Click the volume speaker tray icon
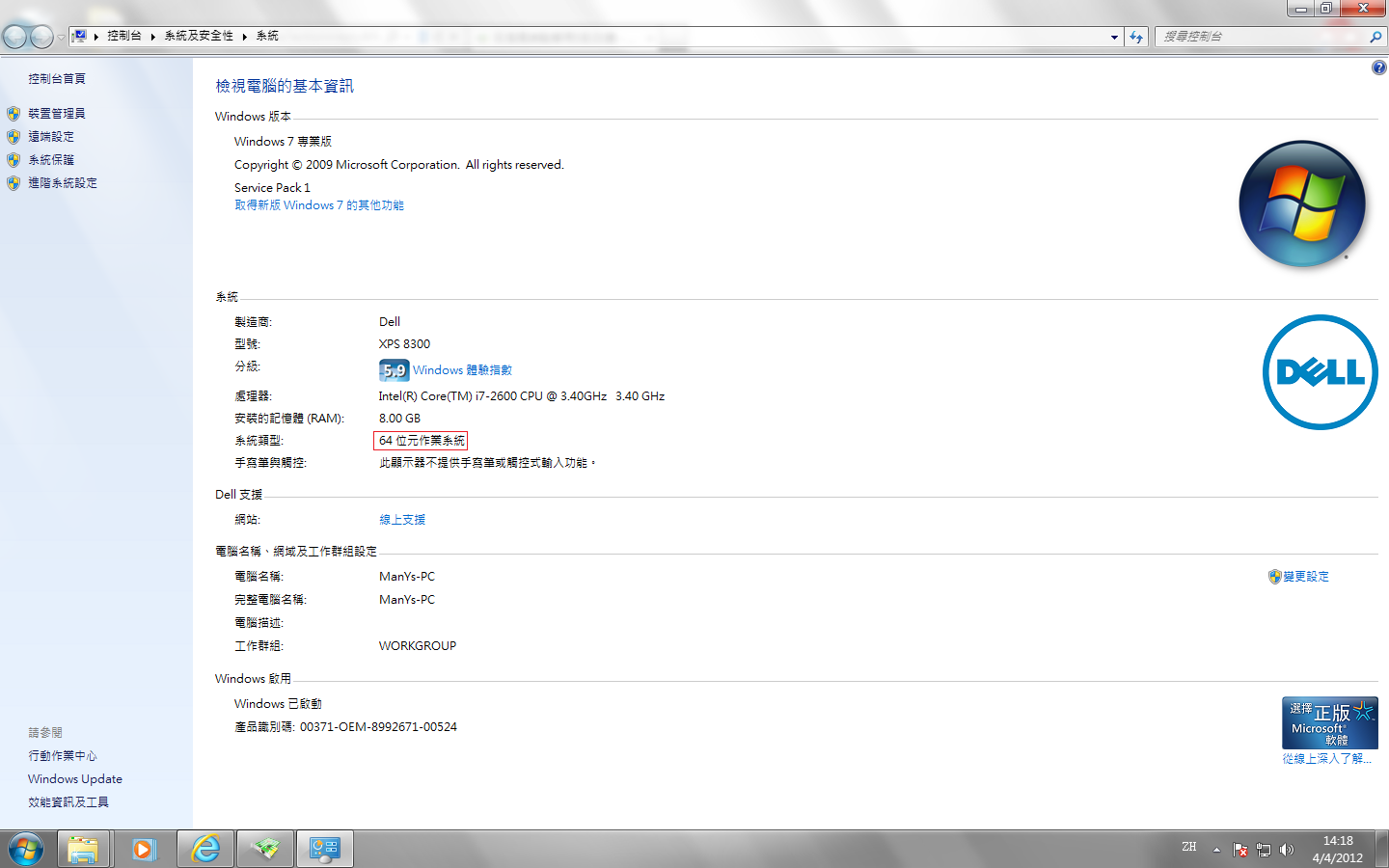The width and height of the screenshot is (1389, 868). click(1287, 850)
